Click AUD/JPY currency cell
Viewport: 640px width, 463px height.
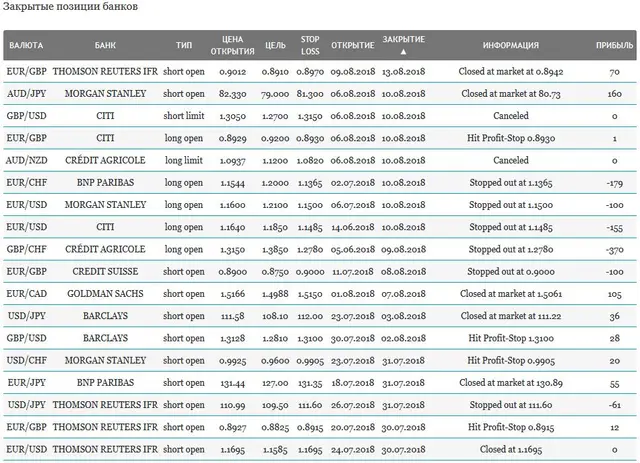pos(27,94)
